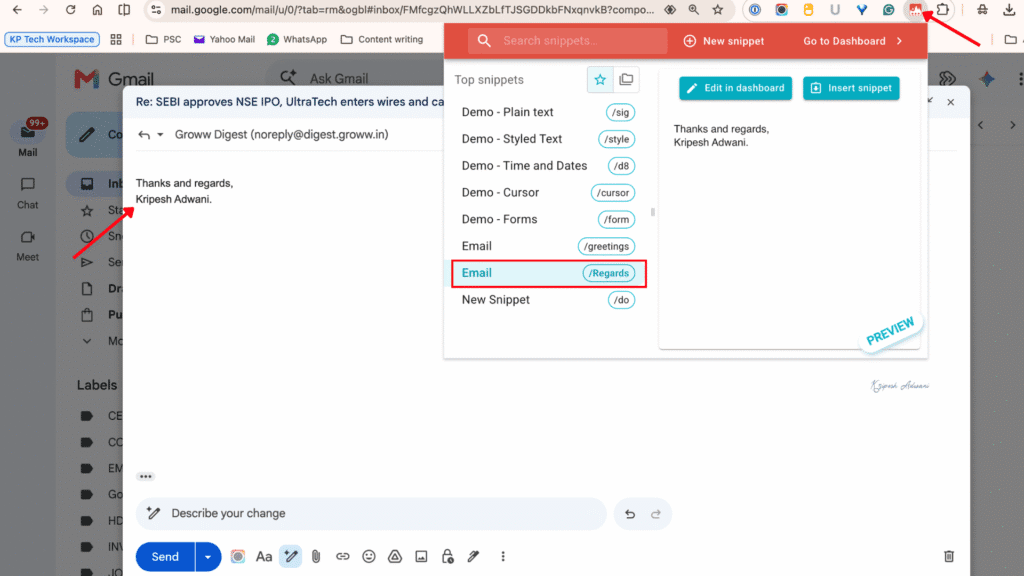
Task: Send the email
Action: 165,557
